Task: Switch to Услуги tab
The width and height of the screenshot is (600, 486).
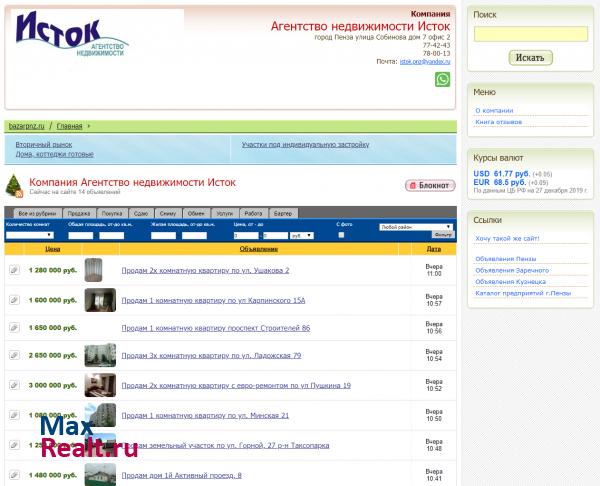Action: (x=224, y=213)
